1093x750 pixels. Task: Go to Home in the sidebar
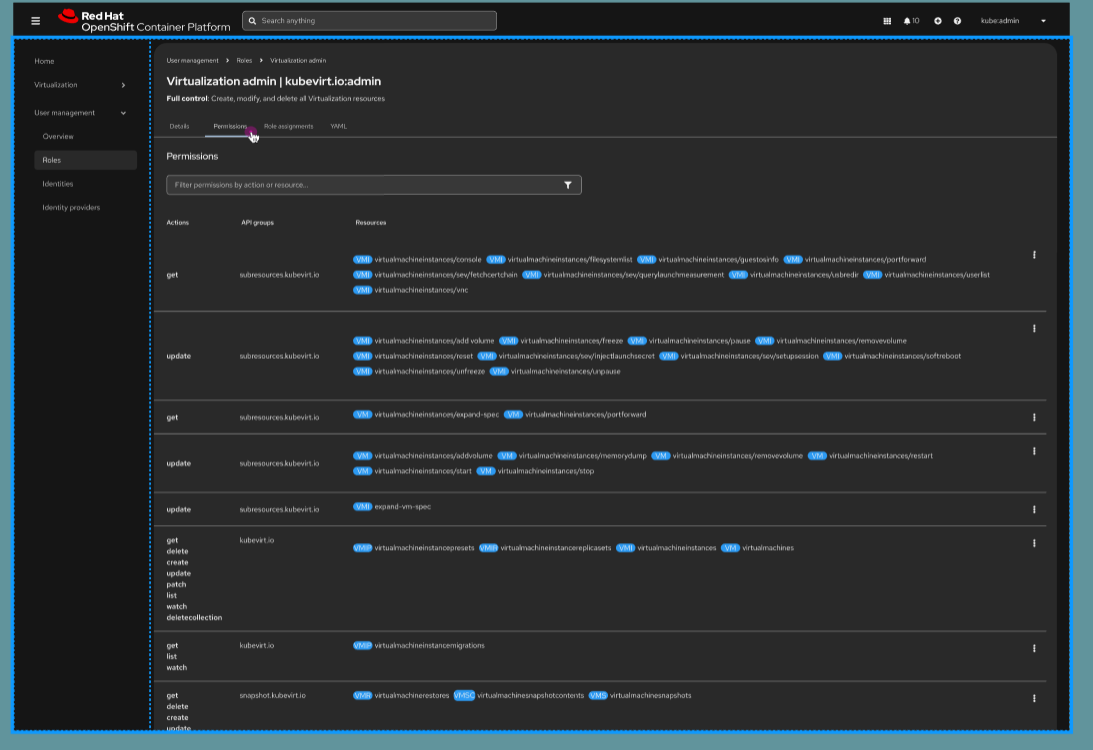pos(44,61)
